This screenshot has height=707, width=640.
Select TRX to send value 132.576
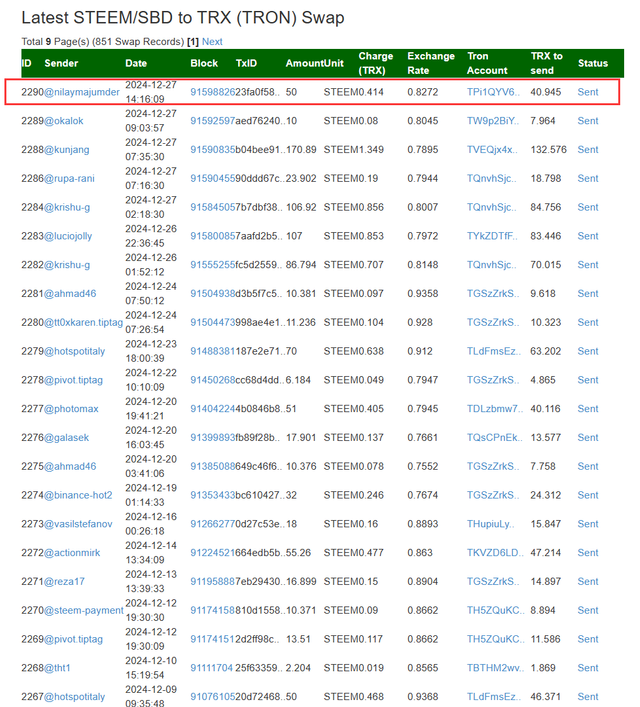pyautogui.click(x=548, y=150)
